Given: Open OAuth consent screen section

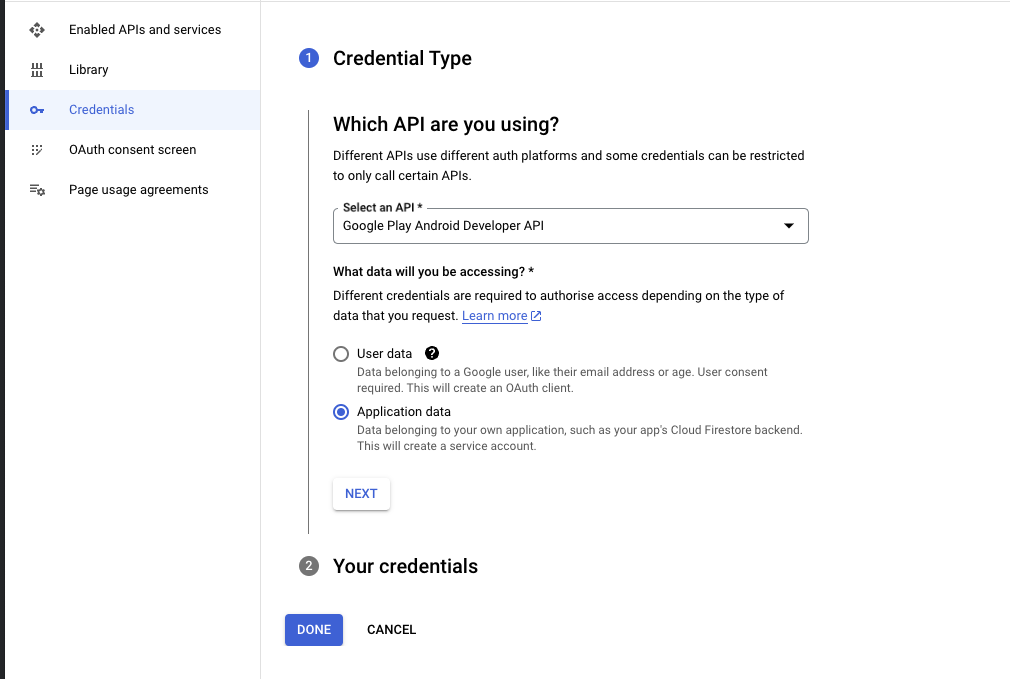Looking at the screenshot, I should point(133,150).
